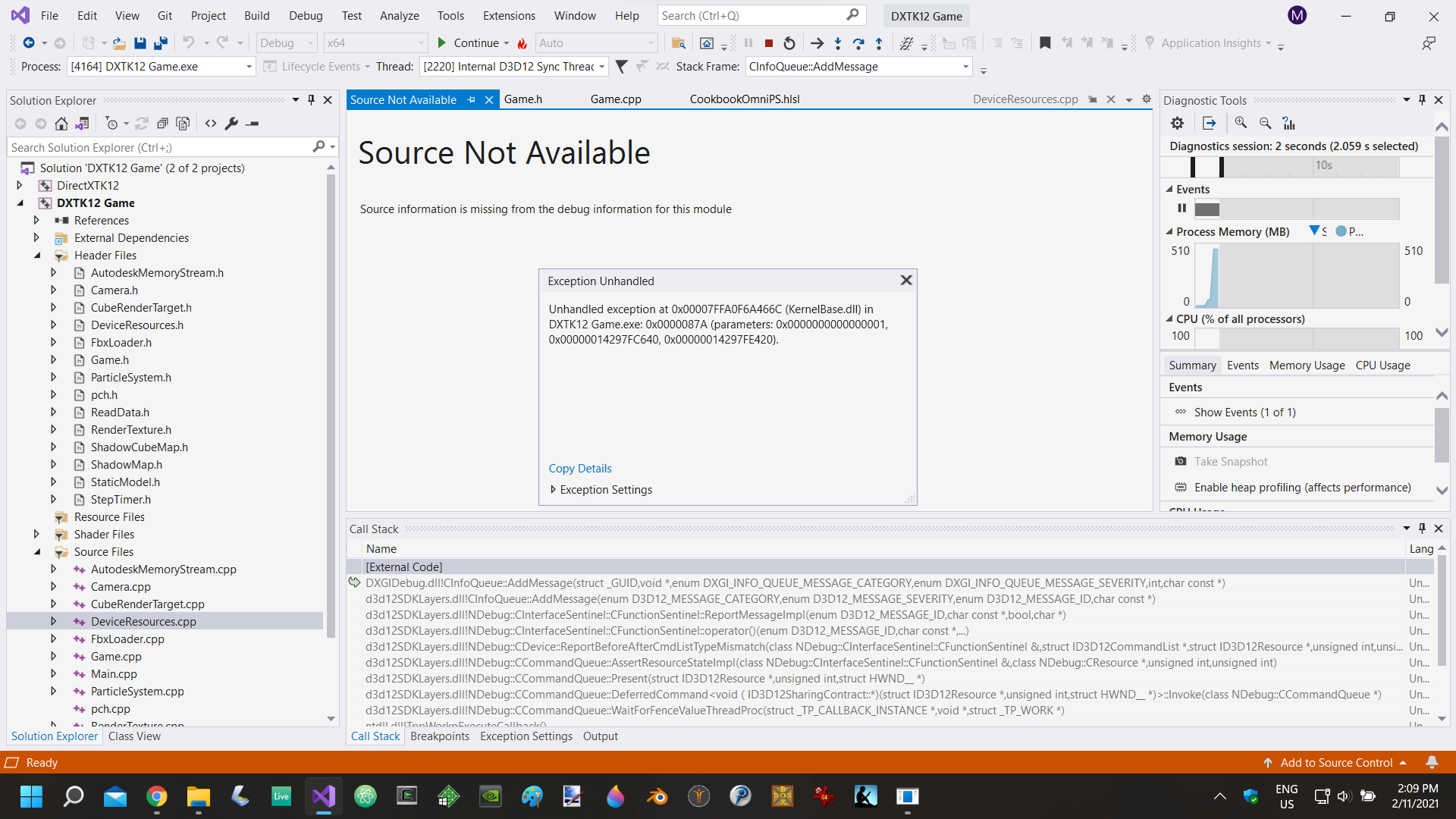This screenshot has height=819, width=1456.
Task: Enable heap profiling option
Action: (x=1302, y=488)
